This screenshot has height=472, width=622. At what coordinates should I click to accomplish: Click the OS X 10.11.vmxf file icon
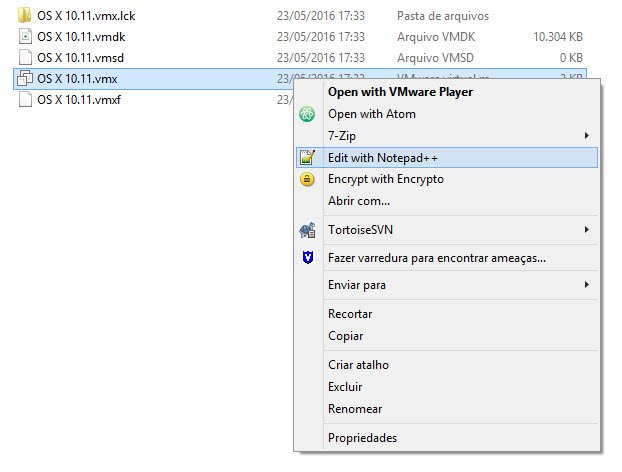25,100
